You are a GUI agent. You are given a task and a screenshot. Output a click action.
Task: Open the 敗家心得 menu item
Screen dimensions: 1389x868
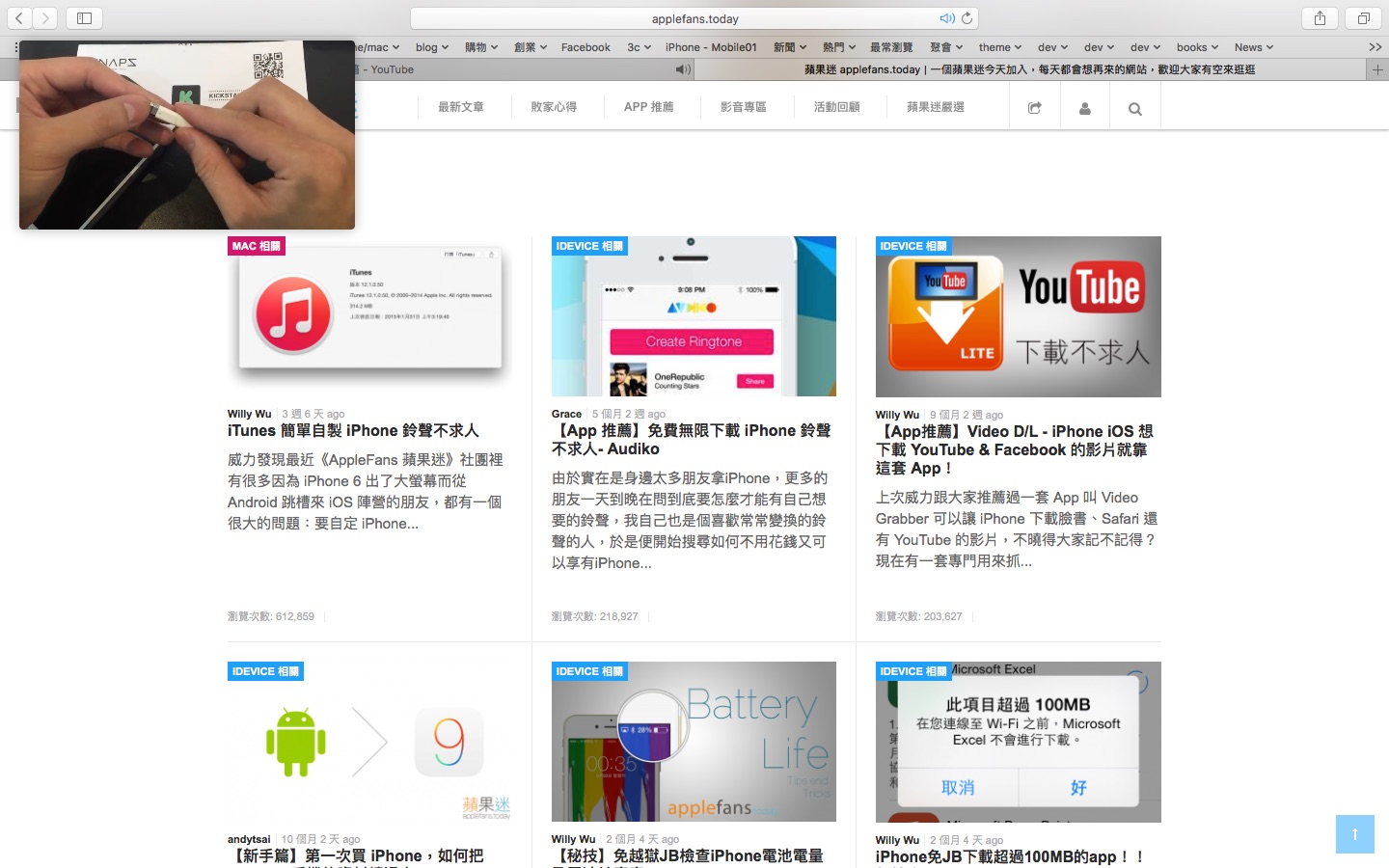click(554, 107)
